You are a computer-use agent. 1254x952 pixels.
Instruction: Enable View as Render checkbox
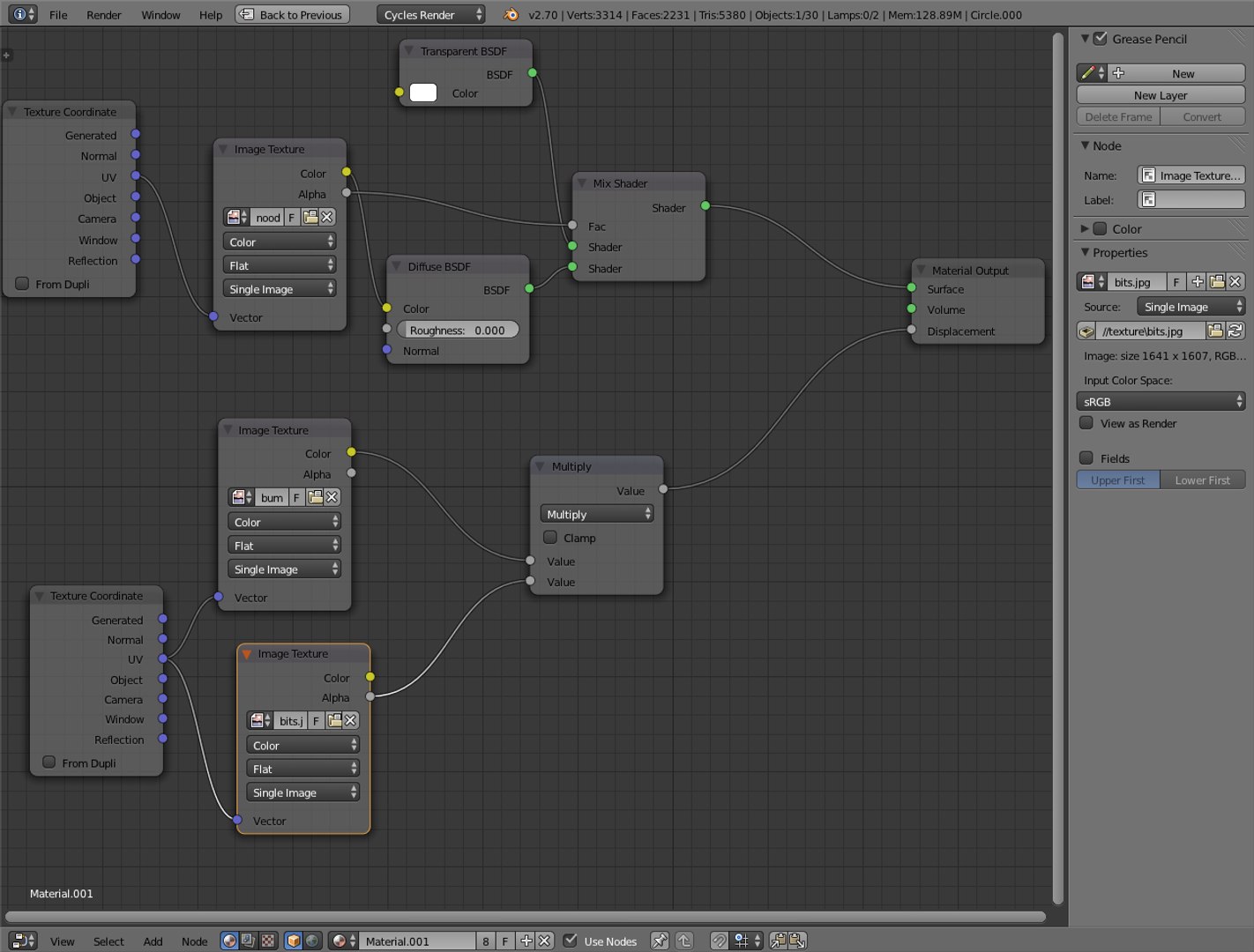coord(1086,423)
